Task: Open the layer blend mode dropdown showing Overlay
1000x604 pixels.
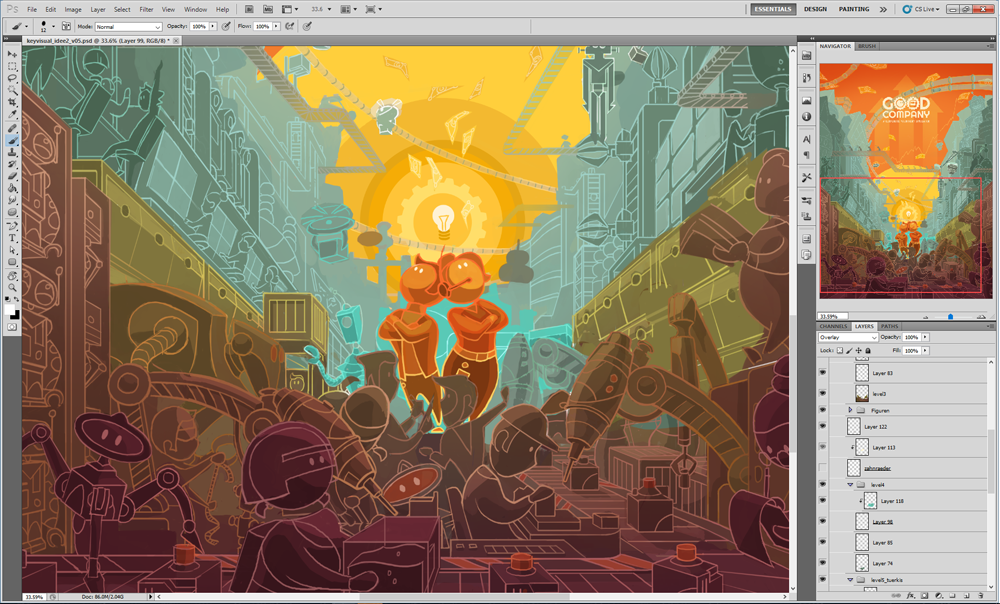Action: click(848, 337)
